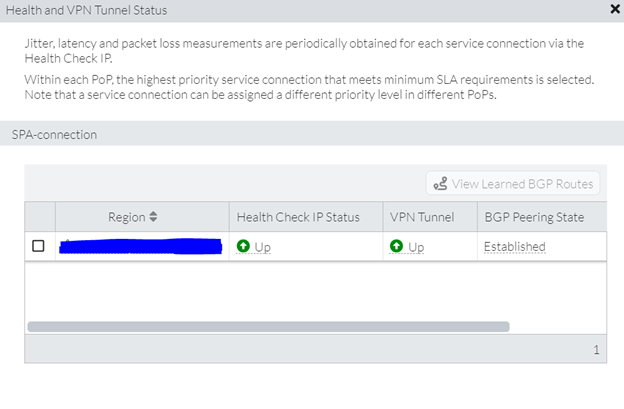The height and width of the screenshot is (409, 624).
Task: Click the green up-arrow icon under VPN Tunnel
Action: pos(397,246)
